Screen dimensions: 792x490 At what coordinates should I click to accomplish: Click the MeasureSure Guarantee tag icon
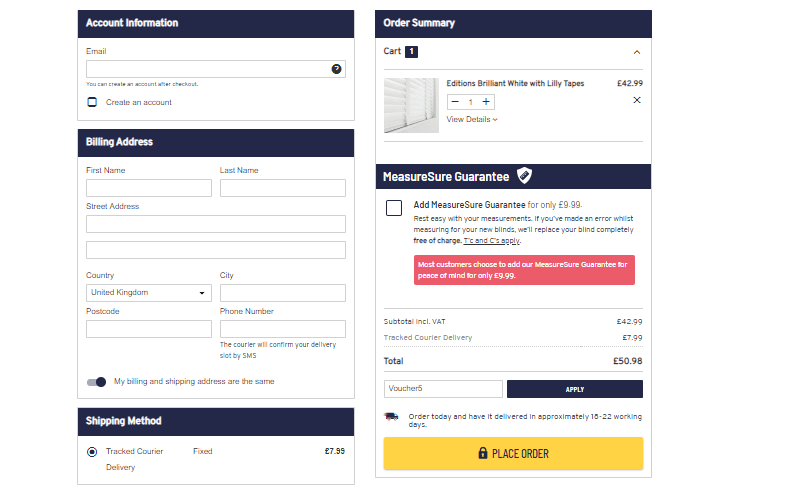tap(525, 177)
